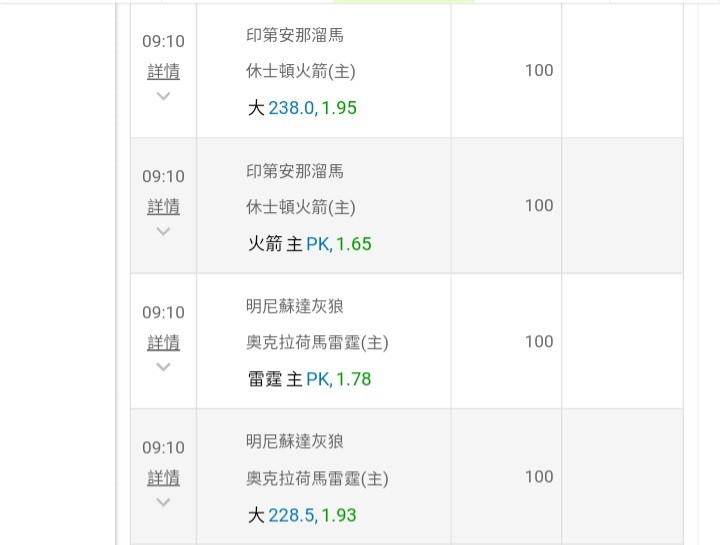The image size is (720, 545).
Task: Select the 雷霆 主 PK, 1.78 odds text
Action: [x=309, y=379]
